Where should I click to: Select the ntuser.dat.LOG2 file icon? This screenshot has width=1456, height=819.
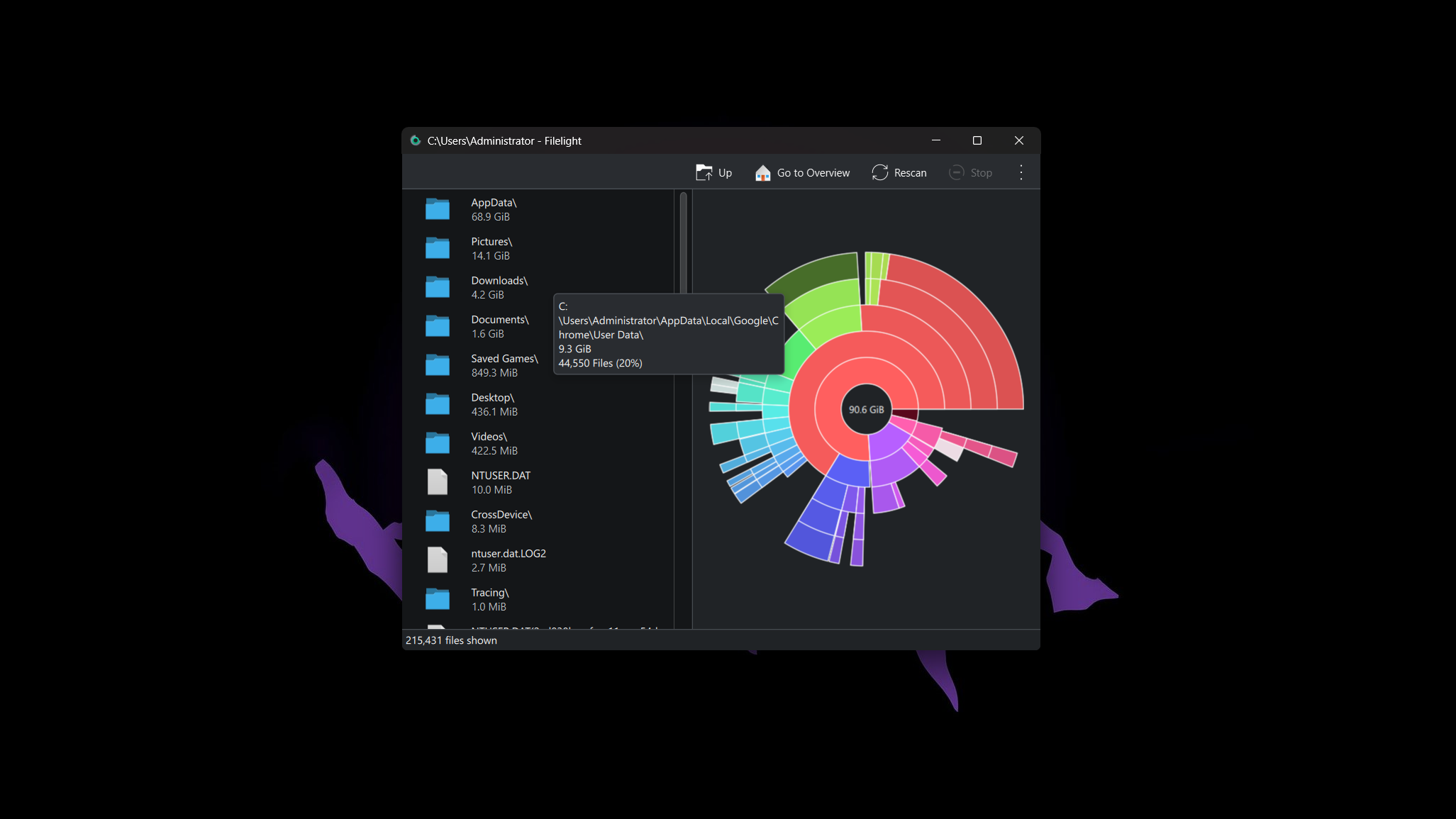(x=438, y=560)
